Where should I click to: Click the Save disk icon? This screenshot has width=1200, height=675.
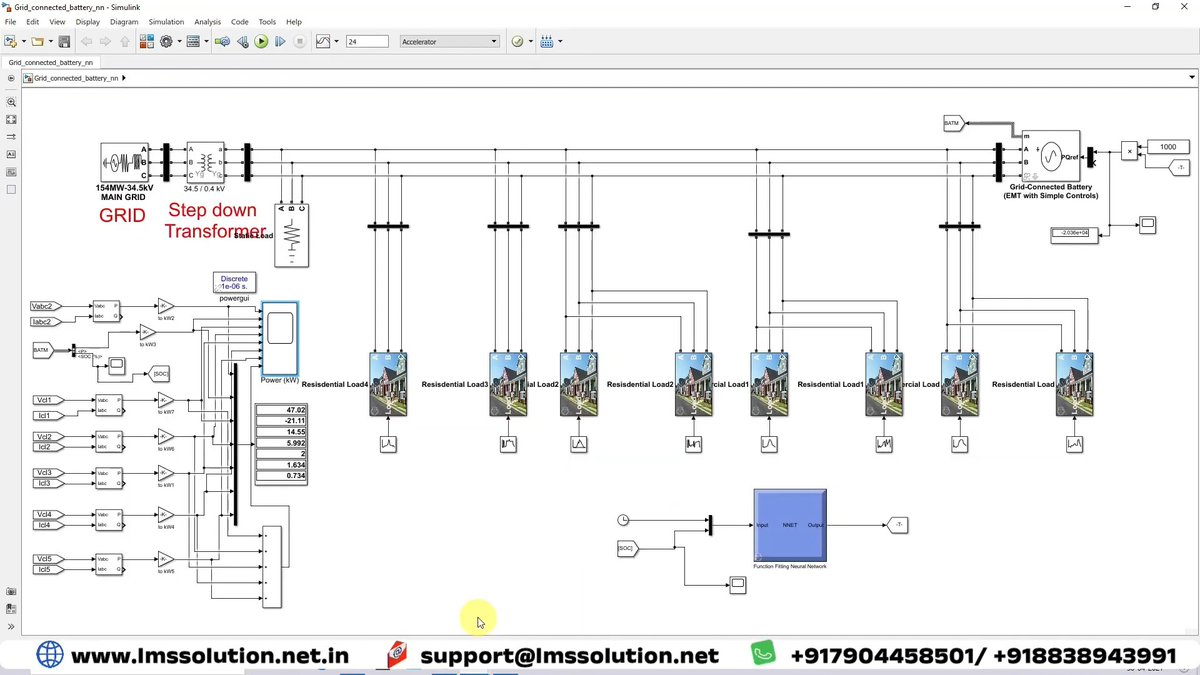click(64, 41)
